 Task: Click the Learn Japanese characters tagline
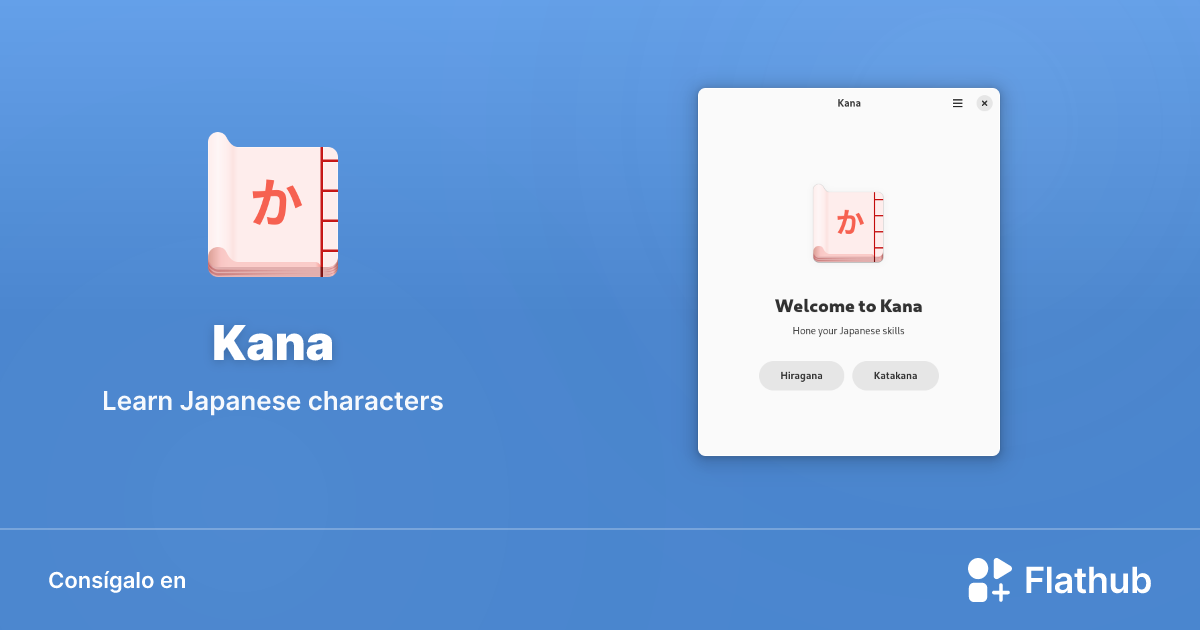272,401
